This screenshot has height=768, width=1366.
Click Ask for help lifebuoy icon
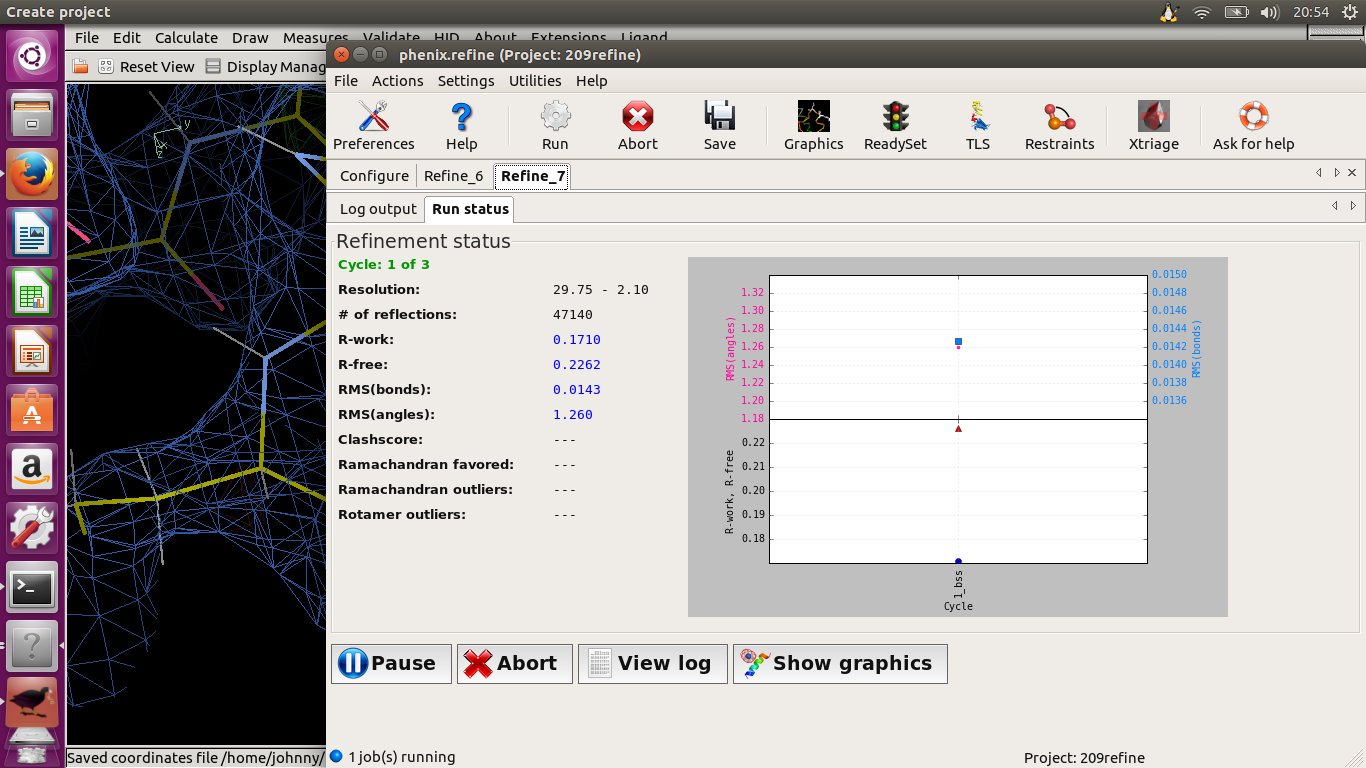[1253, 125]
